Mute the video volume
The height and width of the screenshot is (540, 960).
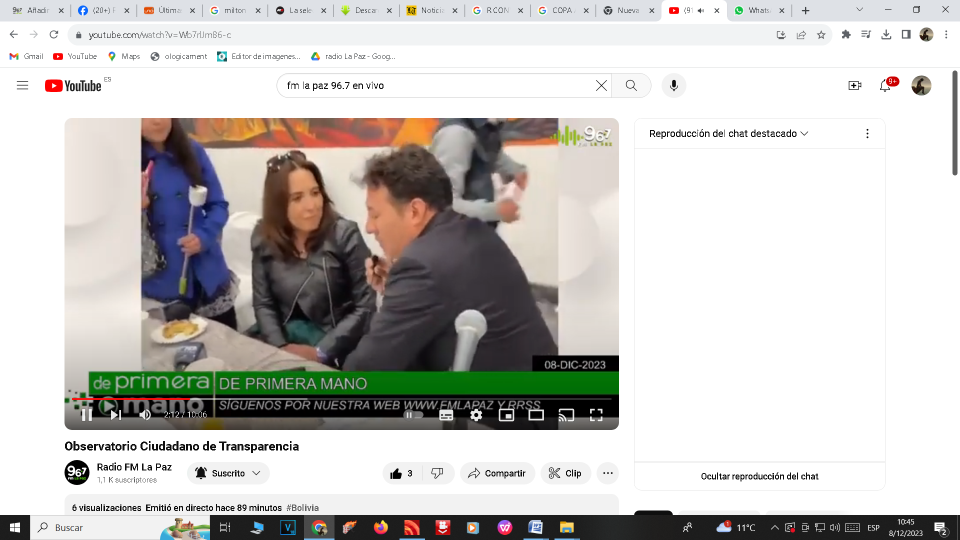(x=145, y=415)
